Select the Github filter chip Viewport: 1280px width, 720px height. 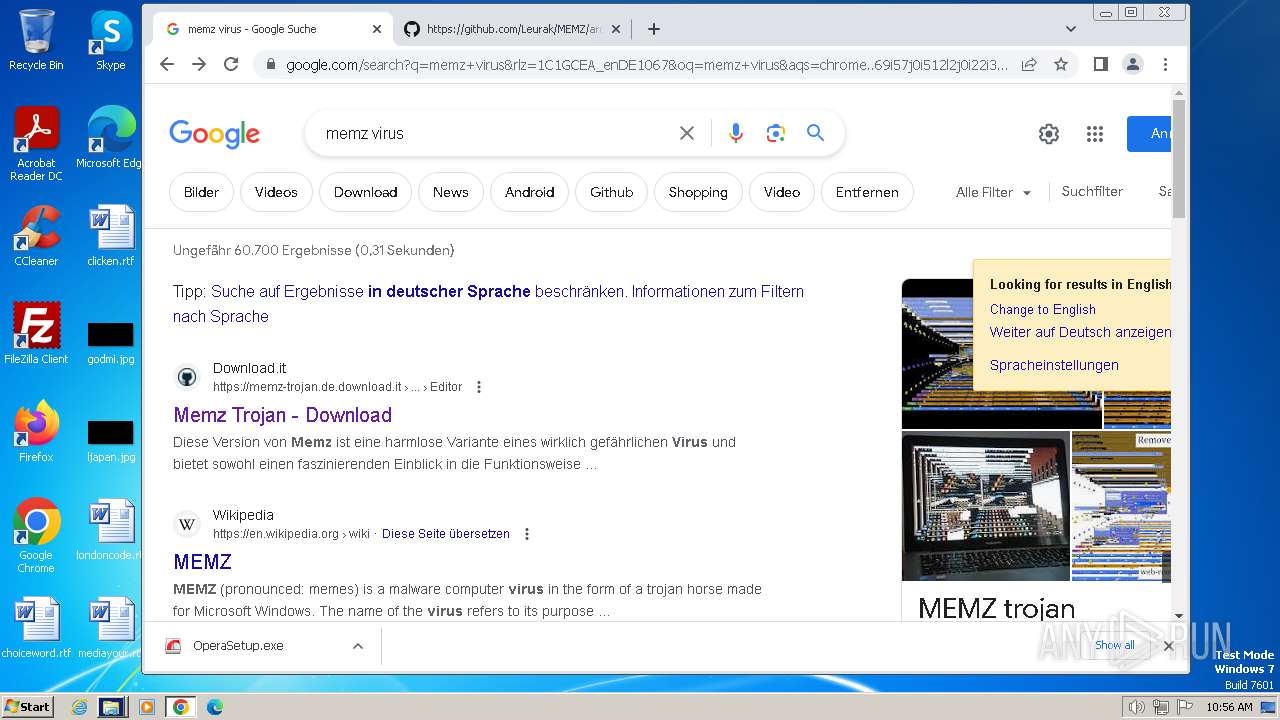coord(611,192)
